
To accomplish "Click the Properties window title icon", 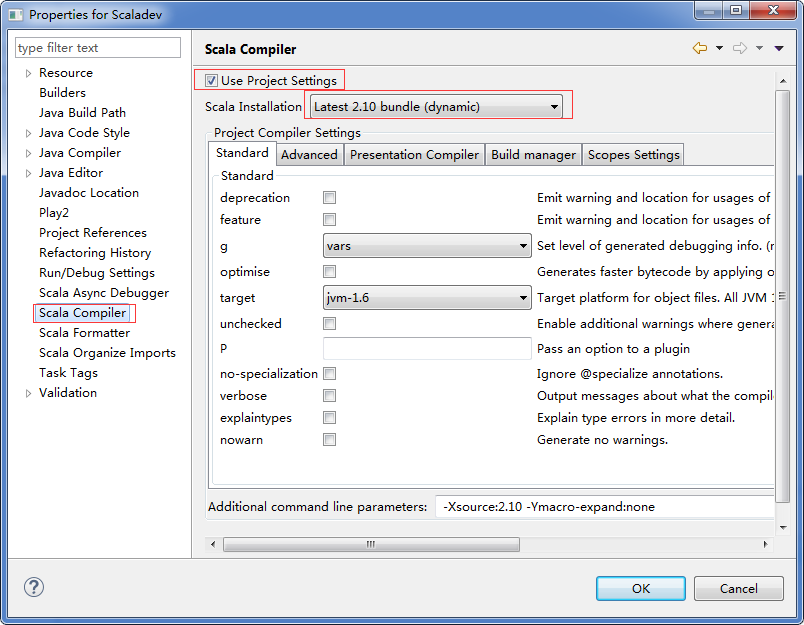I will point(15,15).
